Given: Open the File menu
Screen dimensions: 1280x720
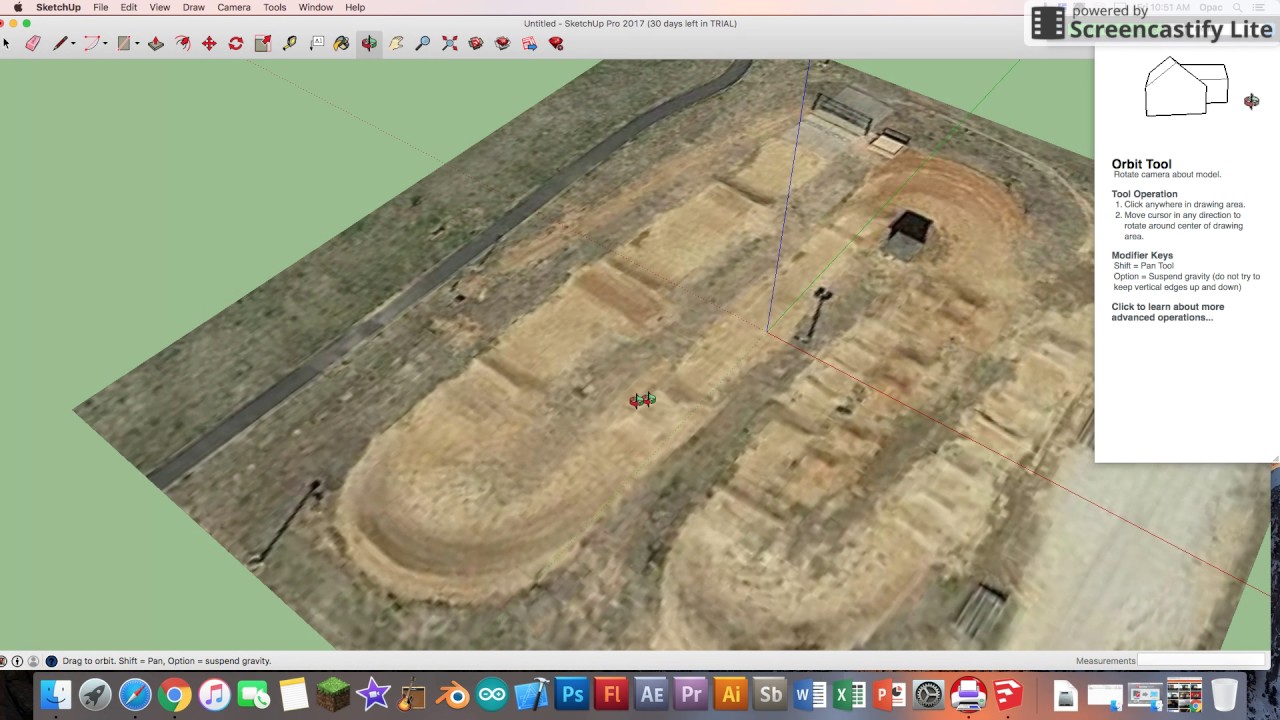Looking at the screenshot, I should click(x=101, y=7).
